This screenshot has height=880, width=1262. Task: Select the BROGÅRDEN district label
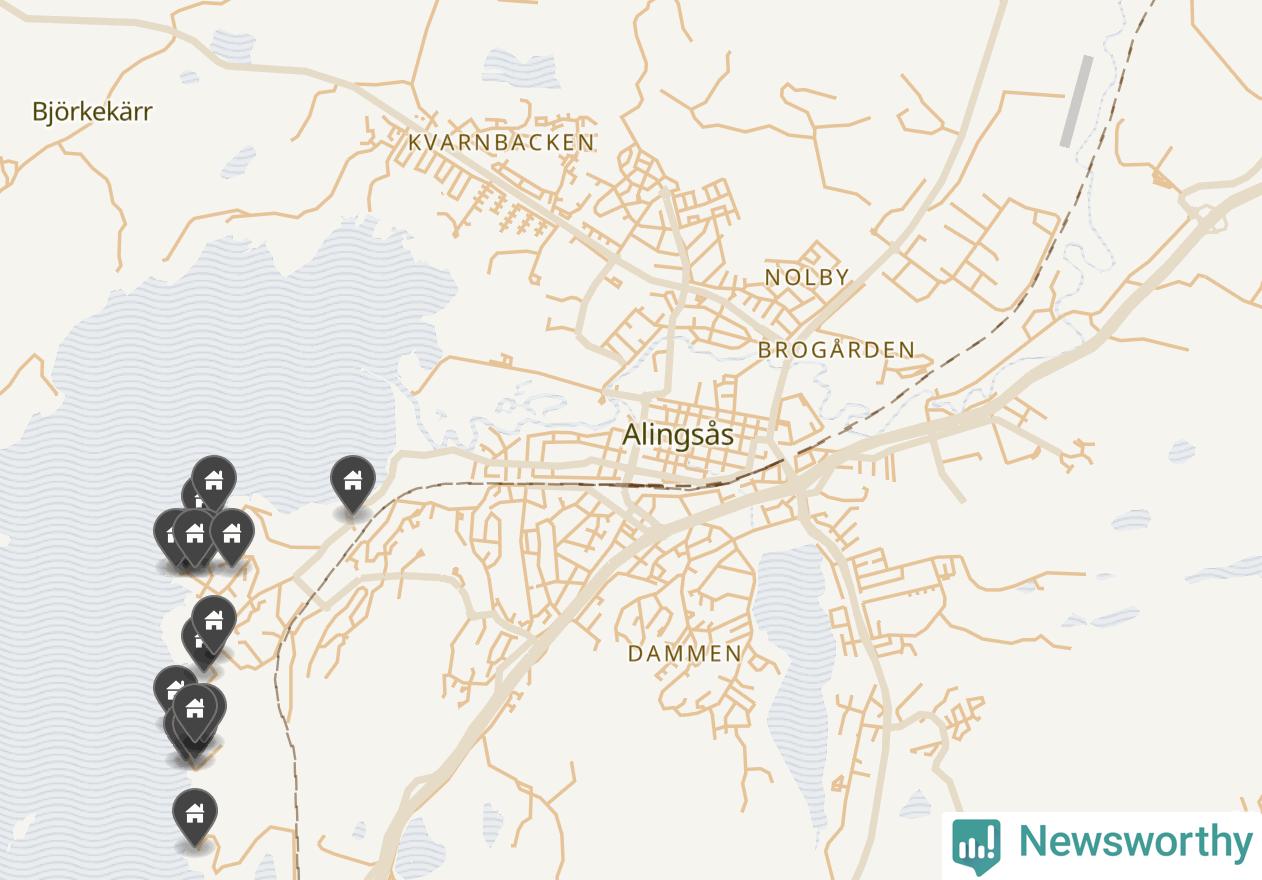tap(836, 350)
